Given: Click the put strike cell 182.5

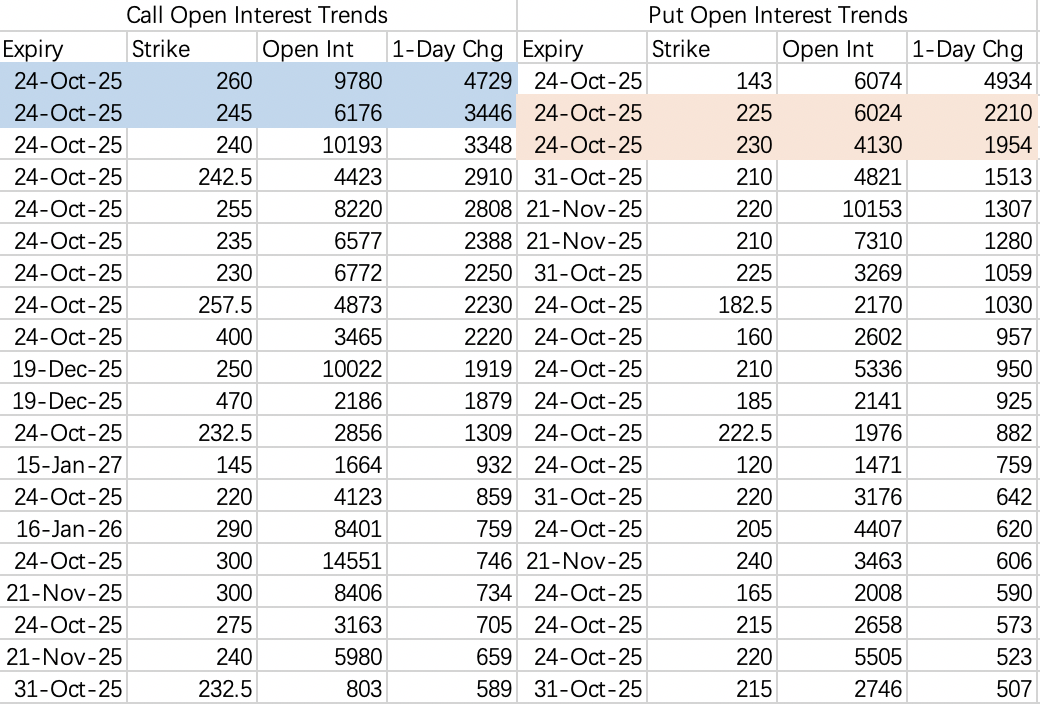Looking at the screenshot, I should 712,305.
